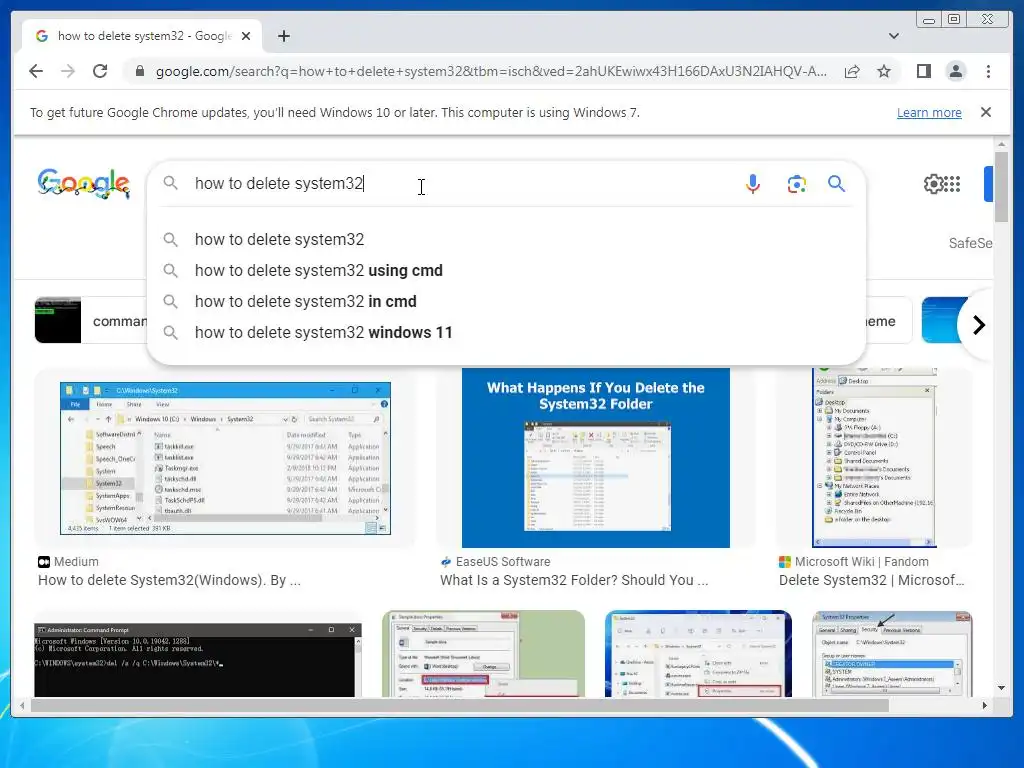1024x768 pixels.
Task: Click the horizontal scrollbar right arrow
Action: point(985,705)
